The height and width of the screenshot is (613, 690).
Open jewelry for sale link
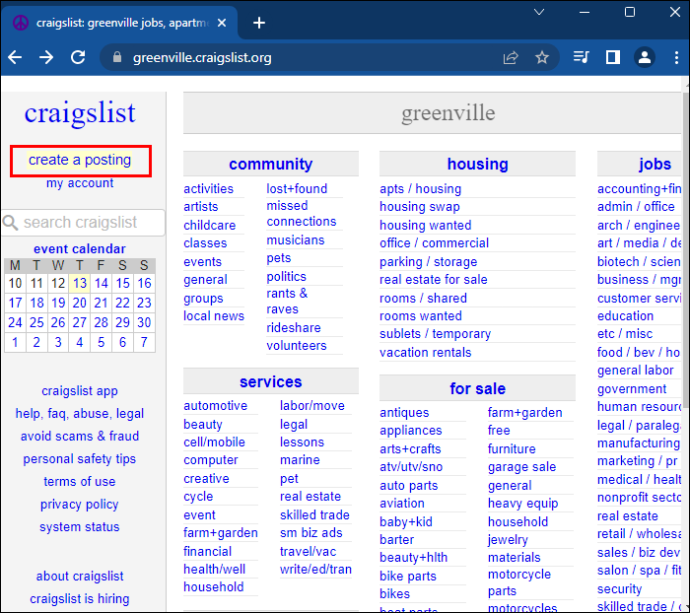click(x=507, y=540)
